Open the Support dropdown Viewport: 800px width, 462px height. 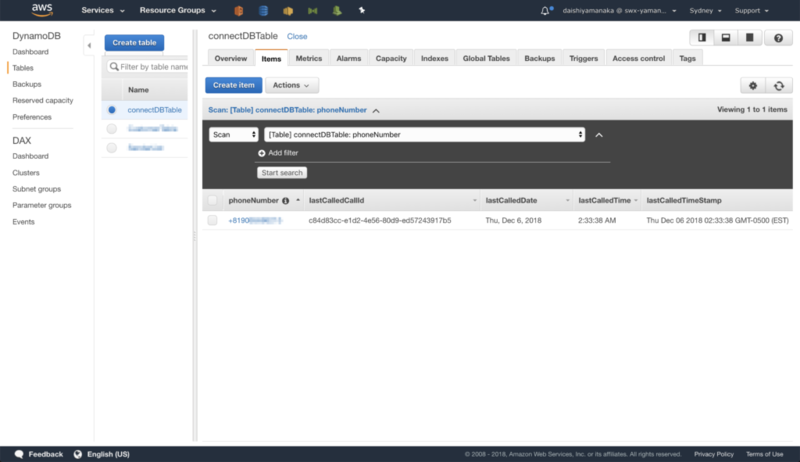tap(752, 10)
